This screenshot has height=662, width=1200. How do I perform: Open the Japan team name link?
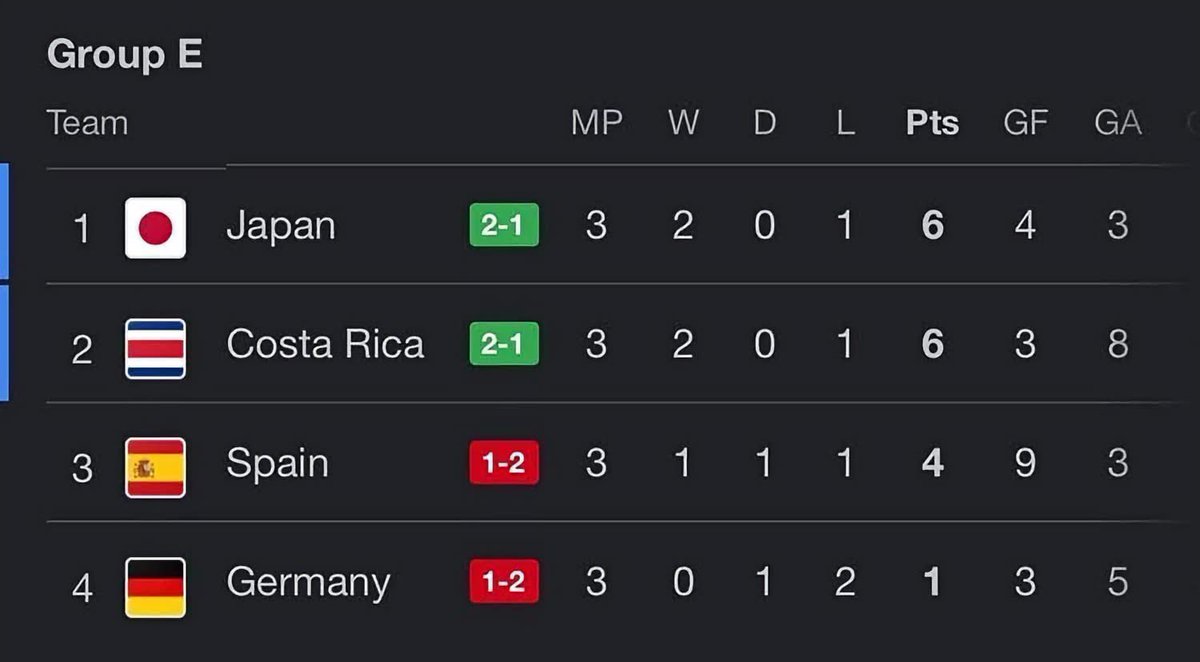click(x=281, y=227)
